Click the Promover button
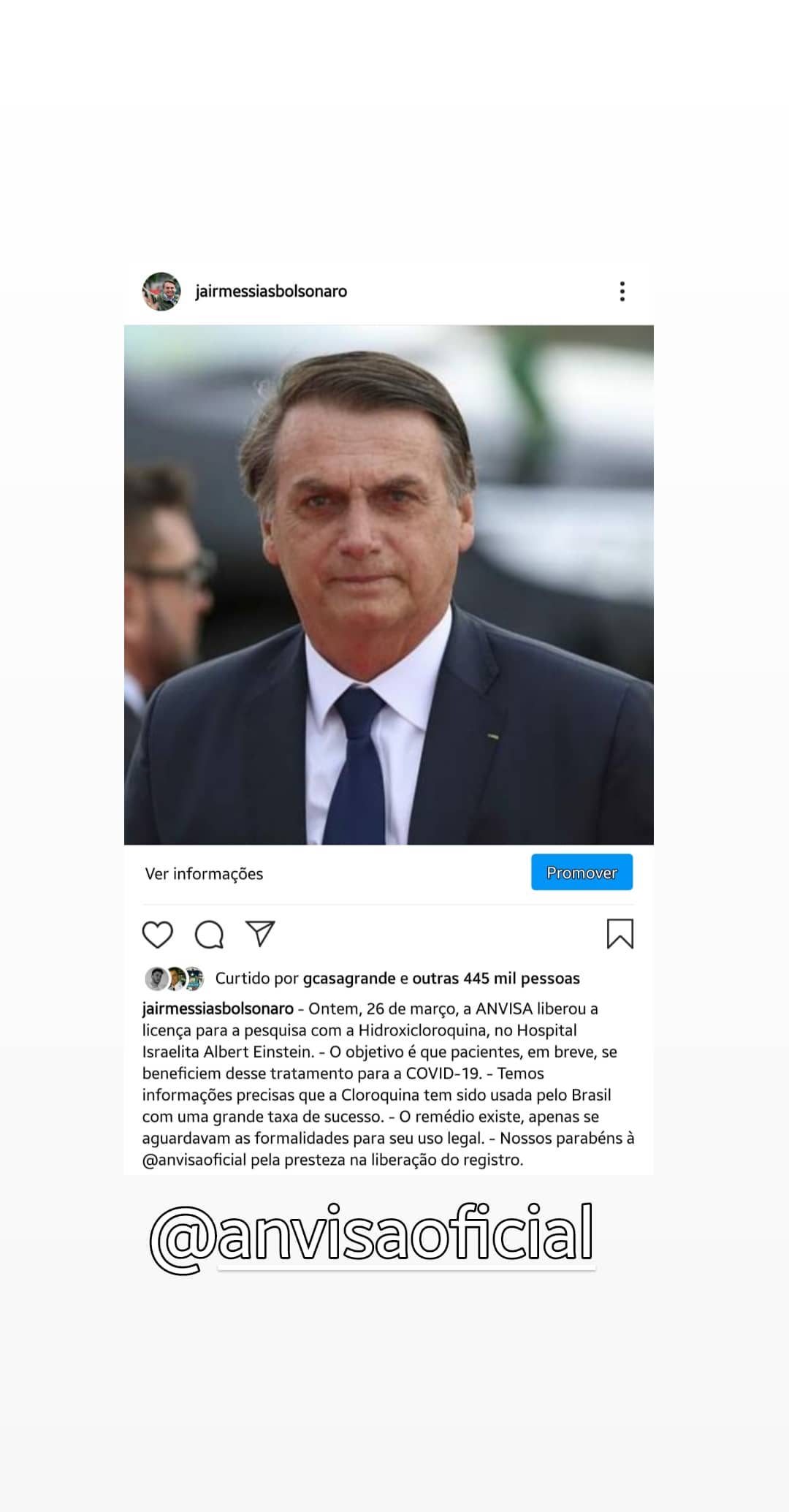The image size is (789, 1512). (582, 872)
